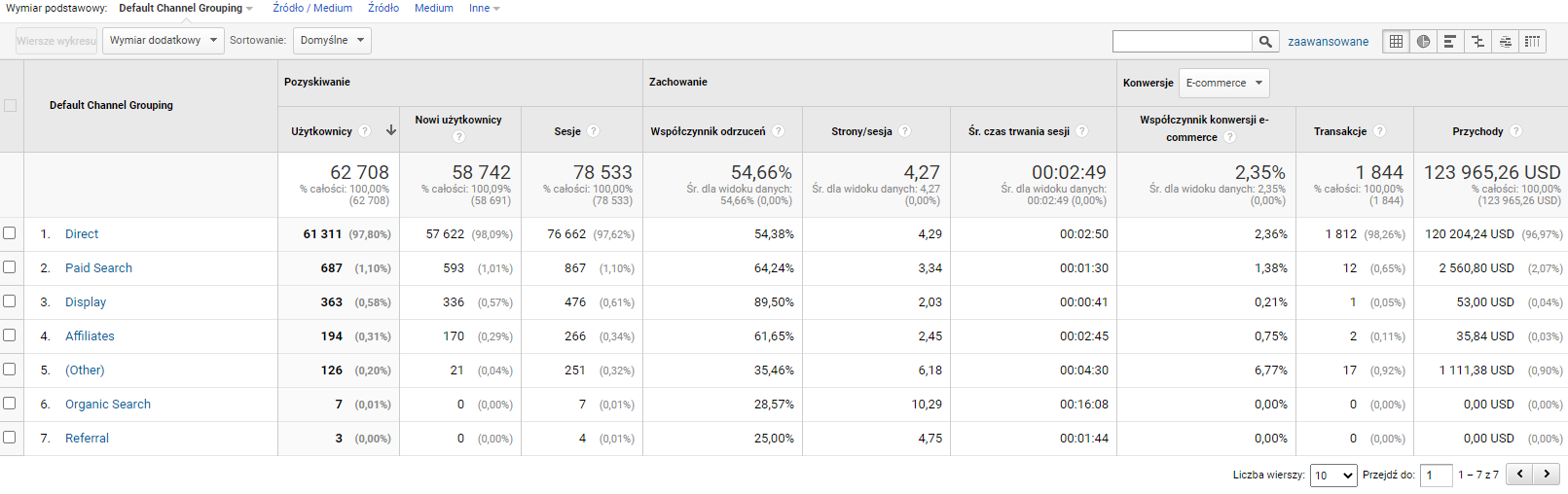Click the zaawansowane advanced filter link
Viewport: 1568px width, 494px height.
tap(1328, 42)
